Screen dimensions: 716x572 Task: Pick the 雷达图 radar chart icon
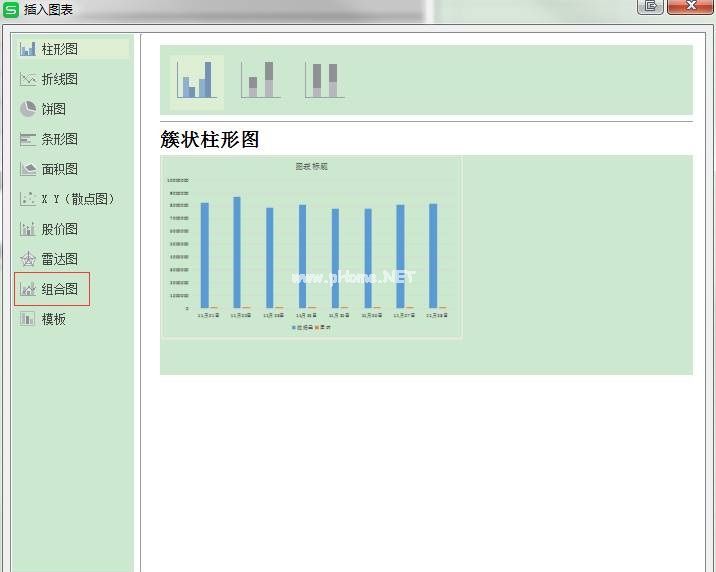click(28, 259)
